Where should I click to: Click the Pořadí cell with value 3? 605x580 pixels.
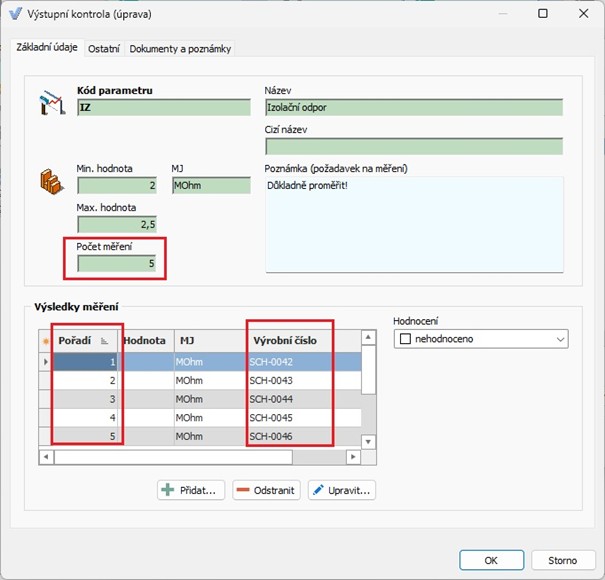coord(85,399)
